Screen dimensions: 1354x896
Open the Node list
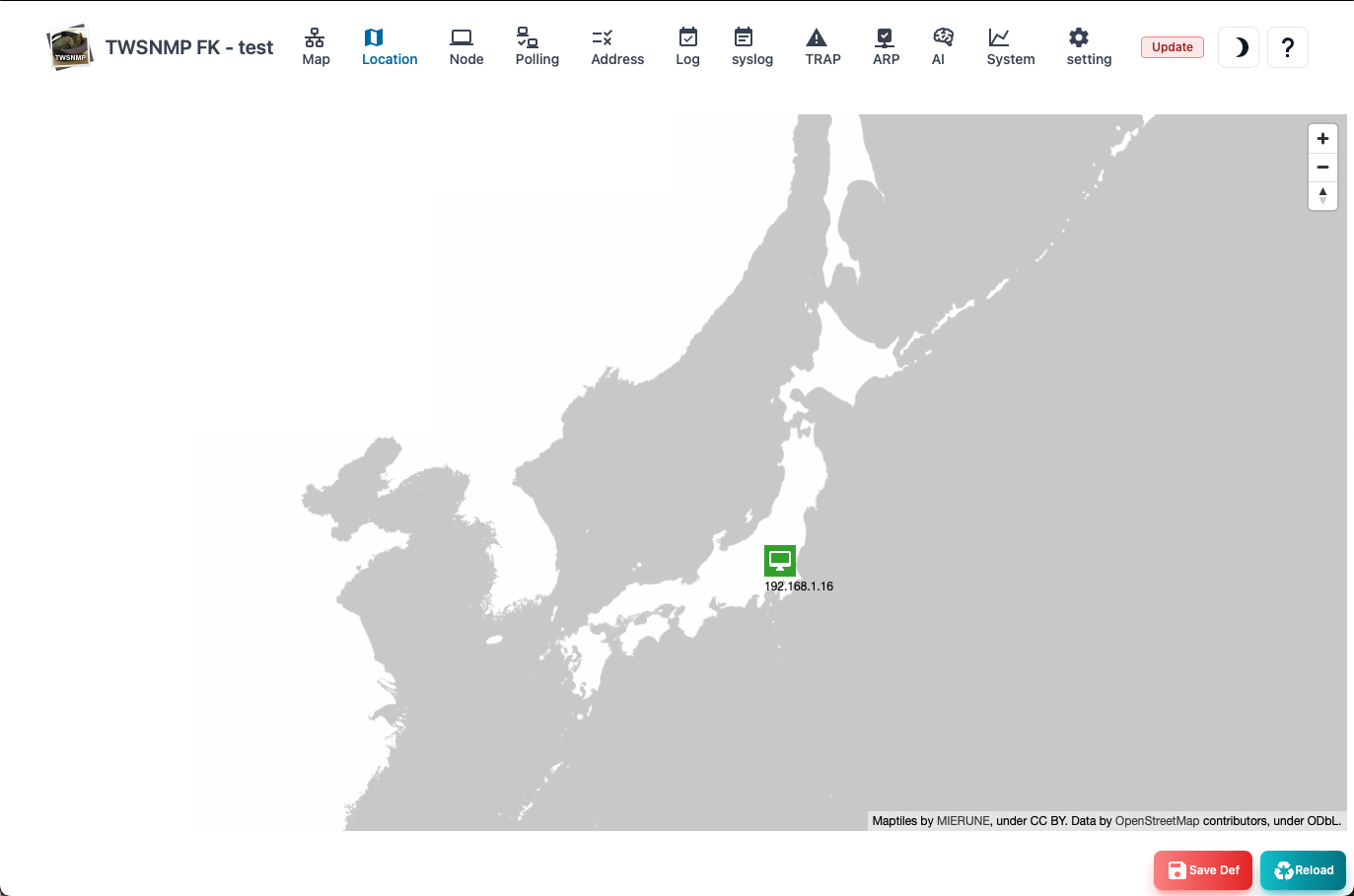[x=466, y=47]
